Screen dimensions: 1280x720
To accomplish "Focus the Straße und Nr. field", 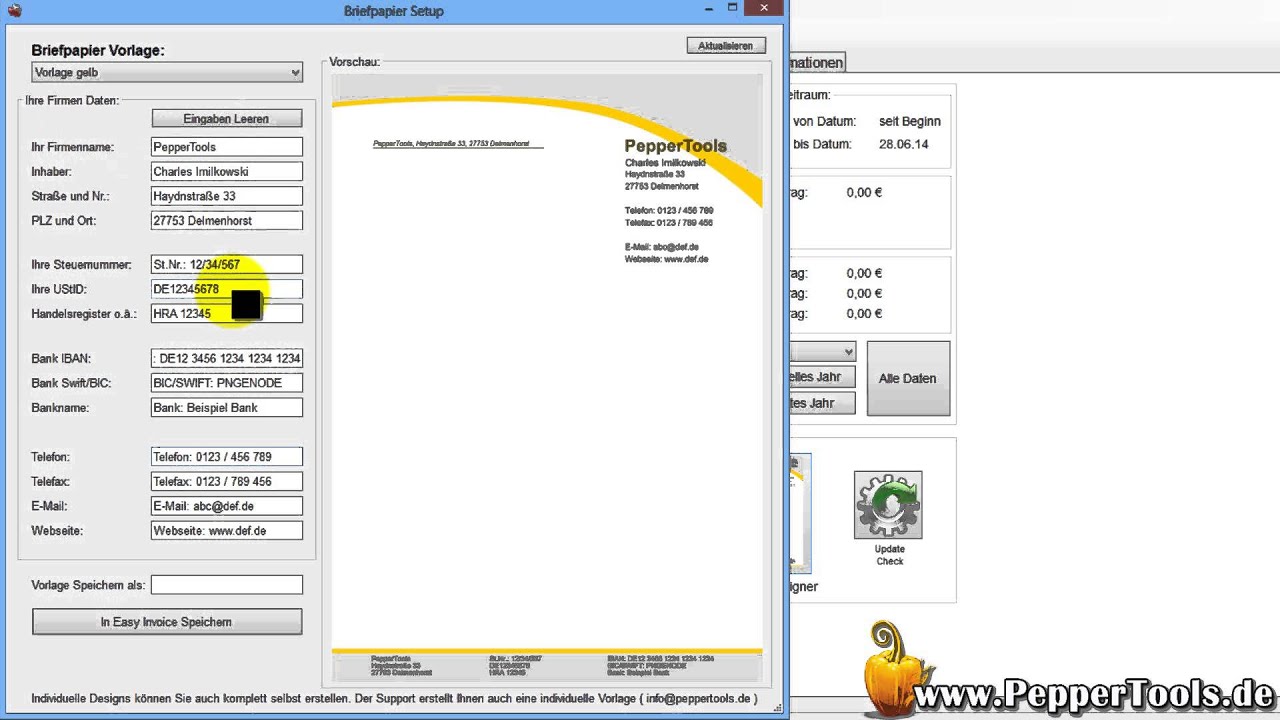I will (x=227, y=197).
